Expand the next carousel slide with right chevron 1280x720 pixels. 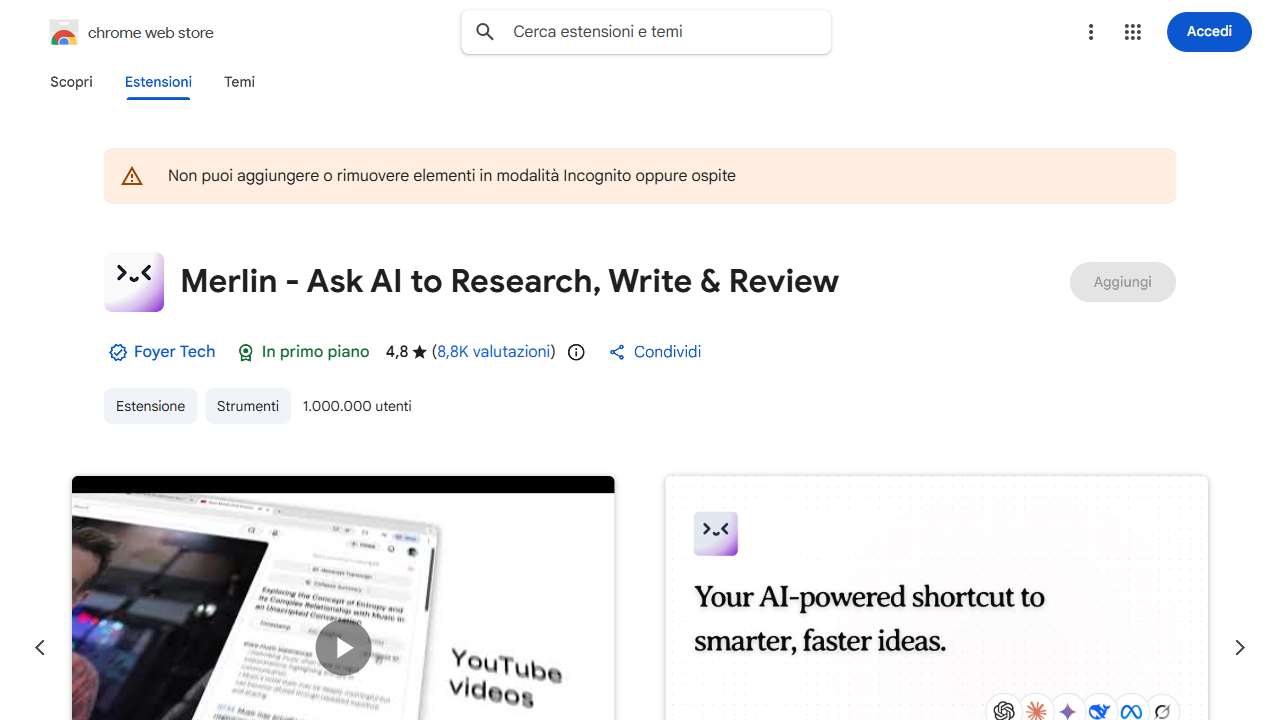click(1239, 647)
